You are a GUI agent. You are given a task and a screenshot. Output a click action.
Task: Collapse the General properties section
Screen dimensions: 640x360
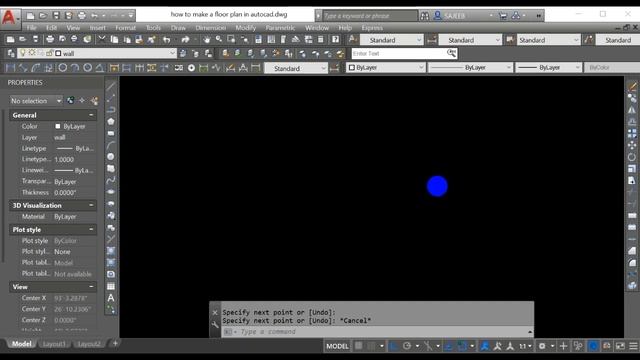click(91, 115)
